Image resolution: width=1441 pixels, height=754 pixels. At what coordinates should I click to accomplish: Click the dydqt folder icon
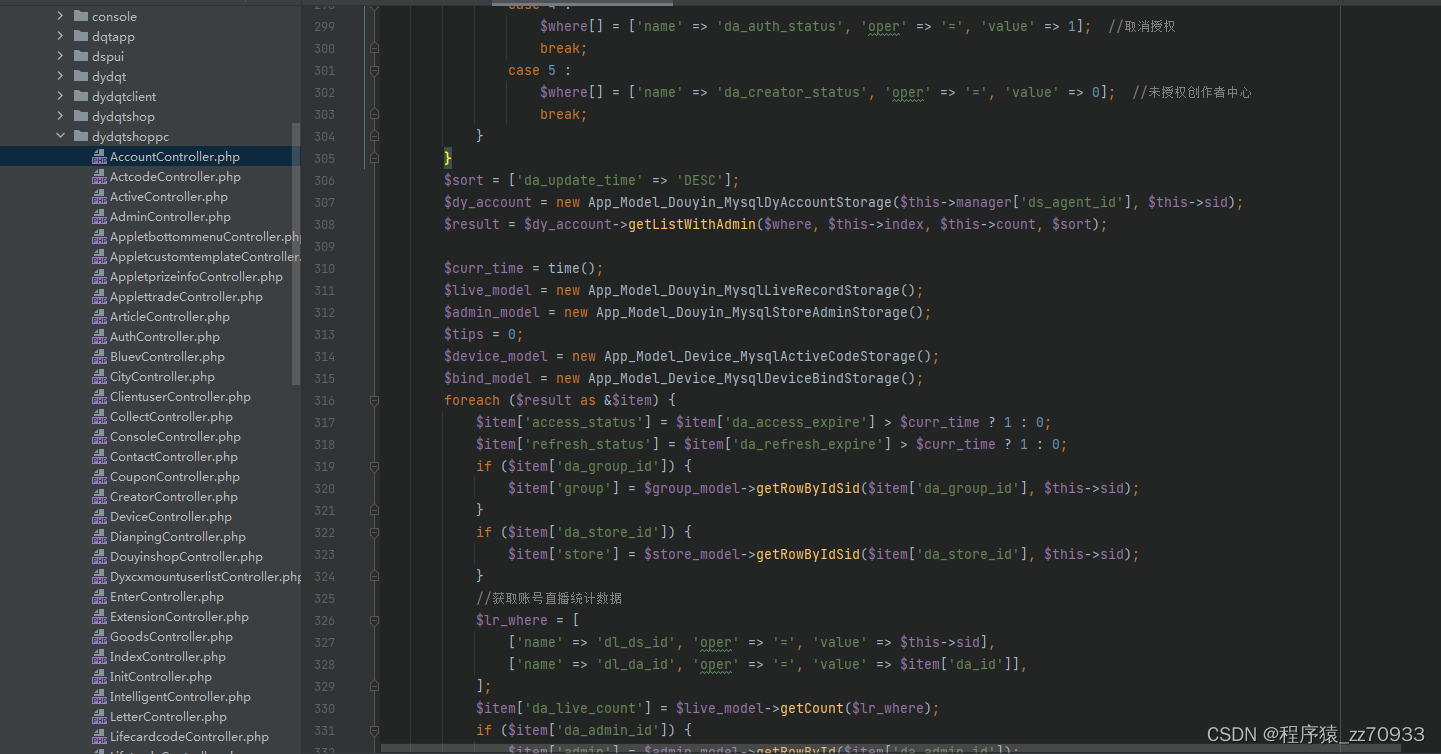[81, 76]
